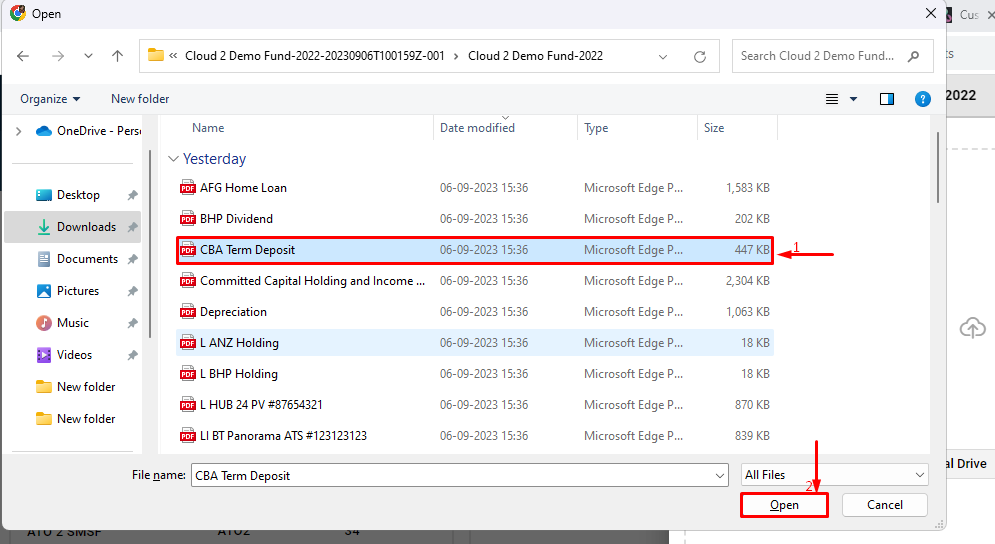995x544 pixels.
Task: Select the AFG Home Loan file
Action: click(x=475, y=188)
